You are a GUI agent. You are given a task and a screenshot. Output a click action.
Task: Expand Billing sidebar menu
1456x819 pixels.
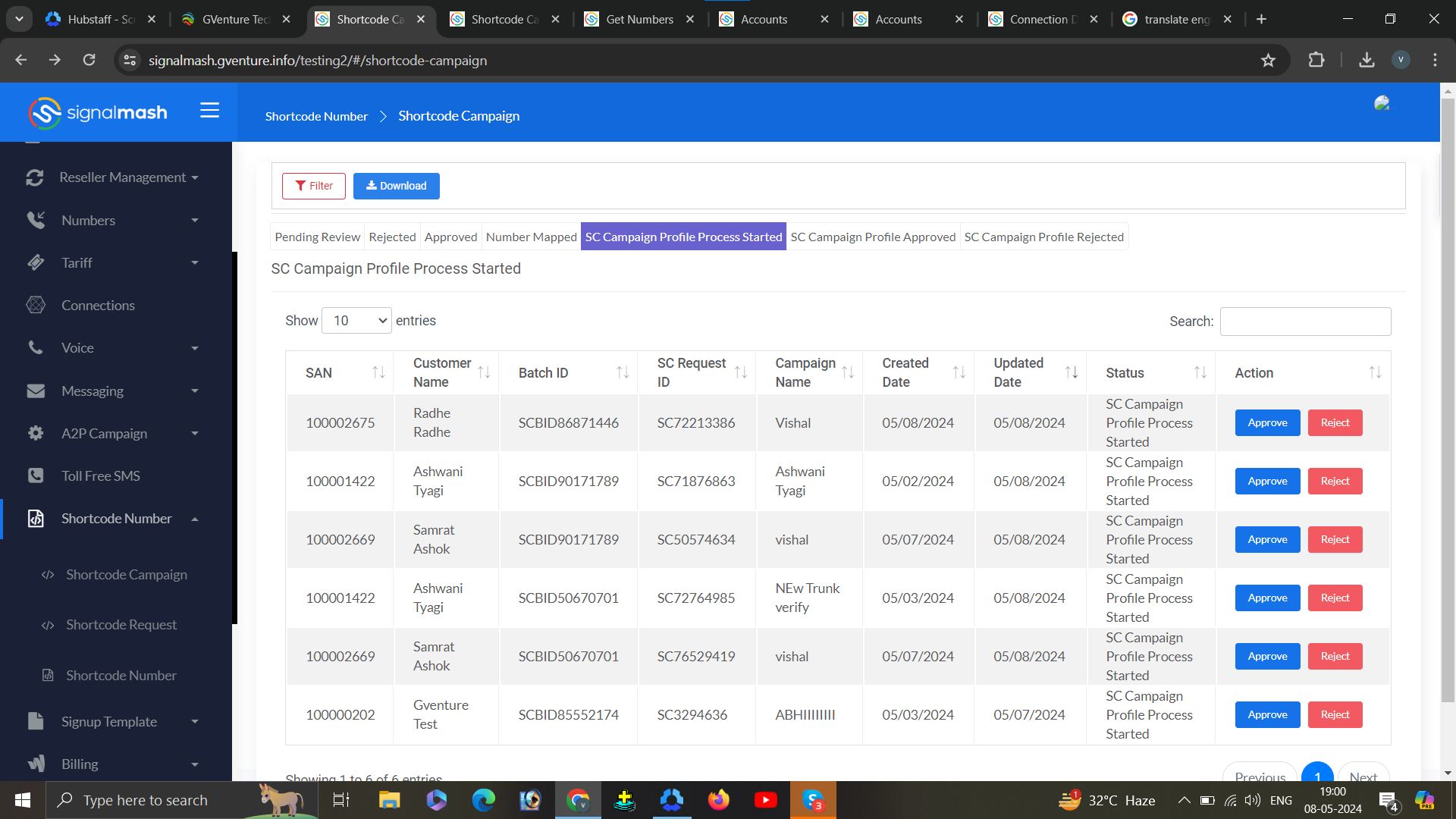195,764
